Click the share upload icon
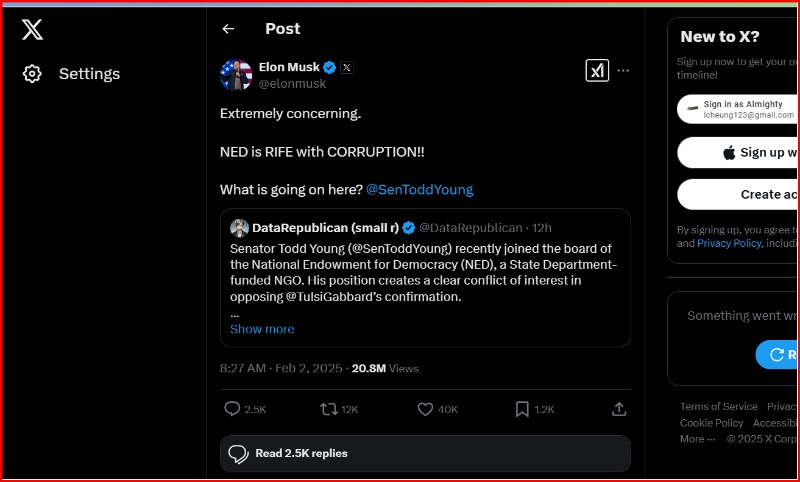Image resolution: width=800 pixels, height=482 pixels. tap(619, 409)
